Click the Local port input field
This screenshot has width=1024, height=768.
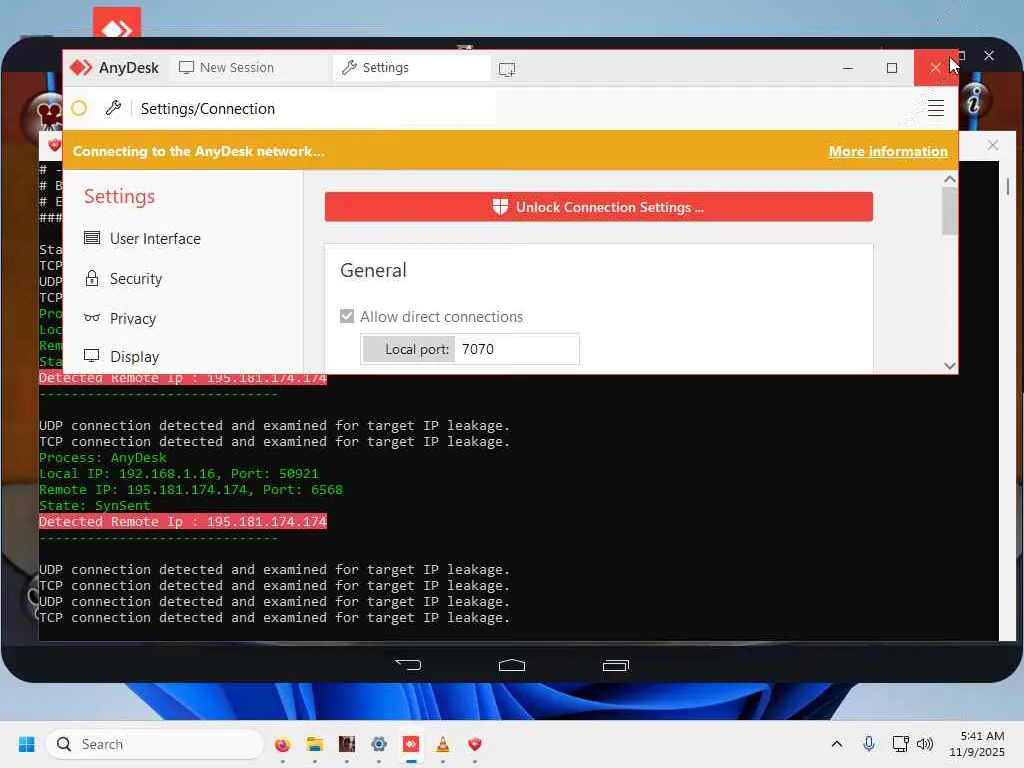(x=516, y=349)
